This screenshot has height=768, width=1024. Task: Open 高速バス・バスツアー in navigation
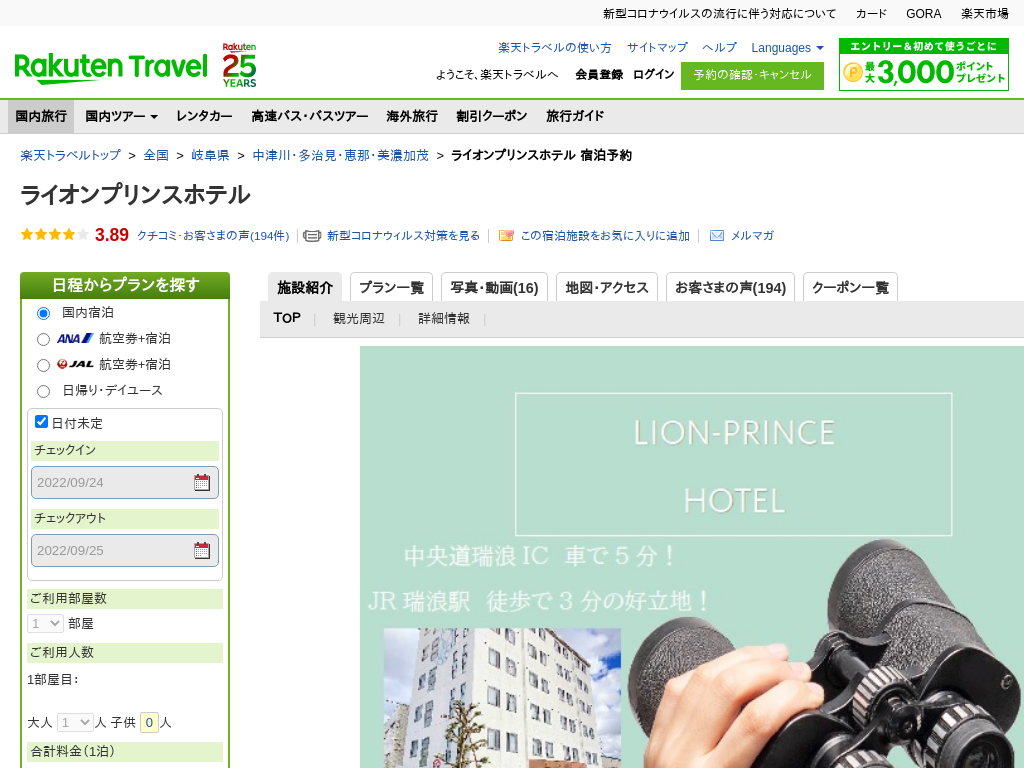(310, 116)
